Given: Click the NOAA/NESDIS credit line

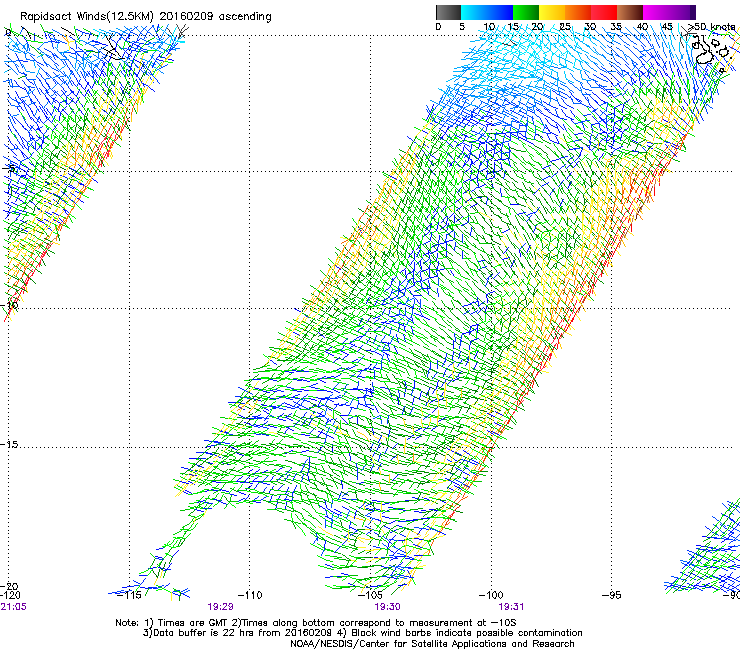Looking at the screenshot, I should (x=432, y=644).
